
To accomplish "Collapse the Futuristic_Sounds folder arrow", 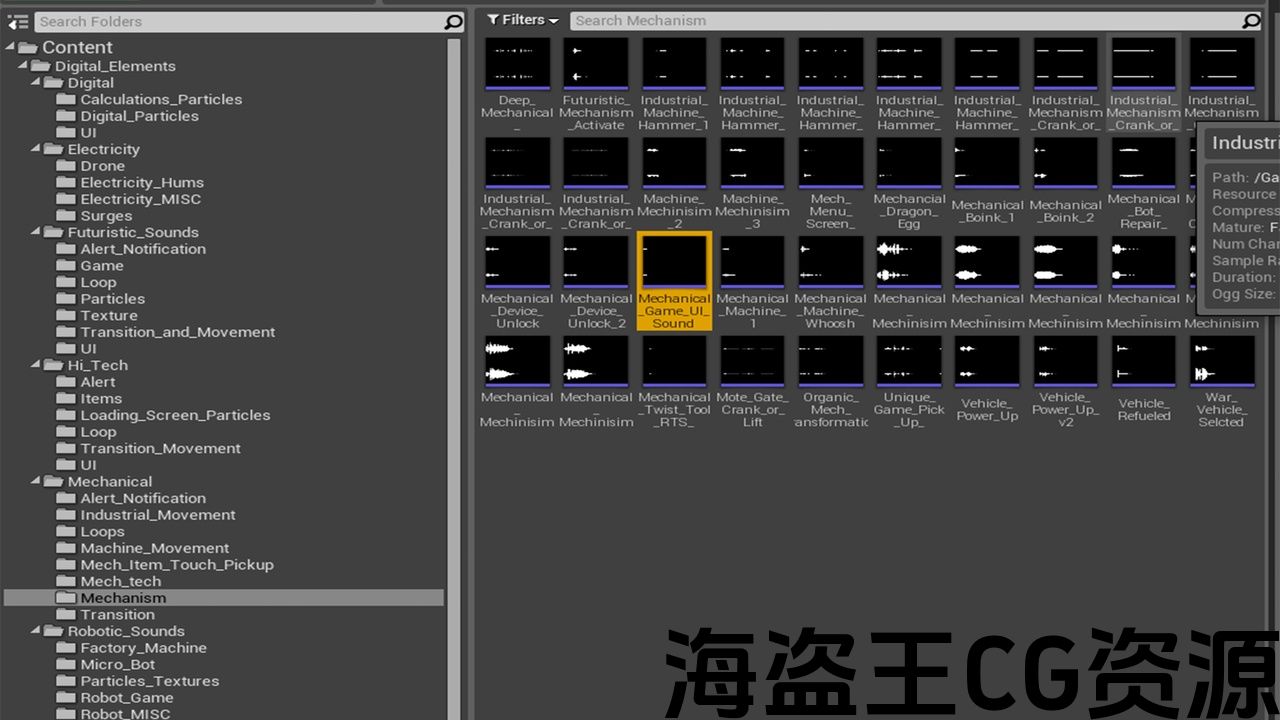I will click(37, 232).
